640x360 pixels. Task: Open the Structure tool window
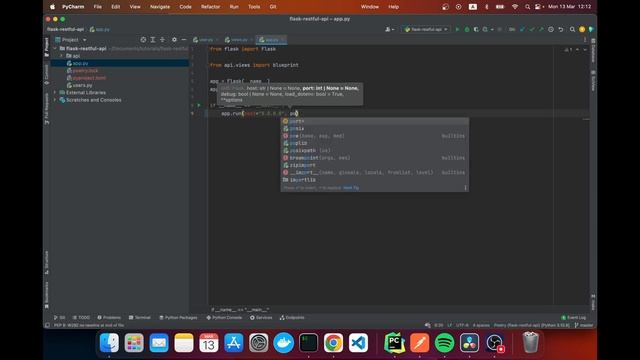point(47,262)
